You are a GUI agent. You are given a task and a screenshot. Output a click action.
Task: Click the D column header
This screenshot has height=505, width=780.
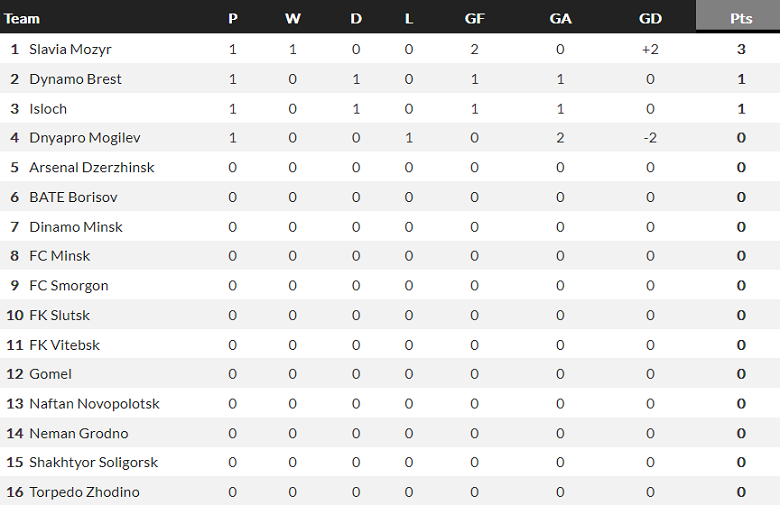click(x=356, y=18)
